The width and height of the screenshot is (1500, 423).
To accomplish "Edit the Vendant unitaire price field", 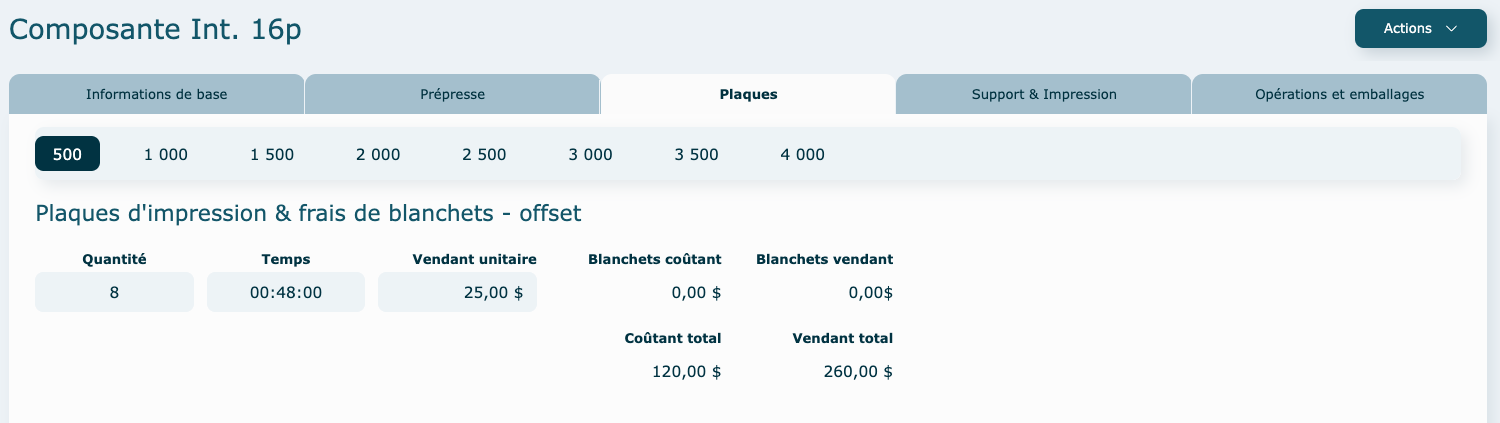I will [457, 293].
